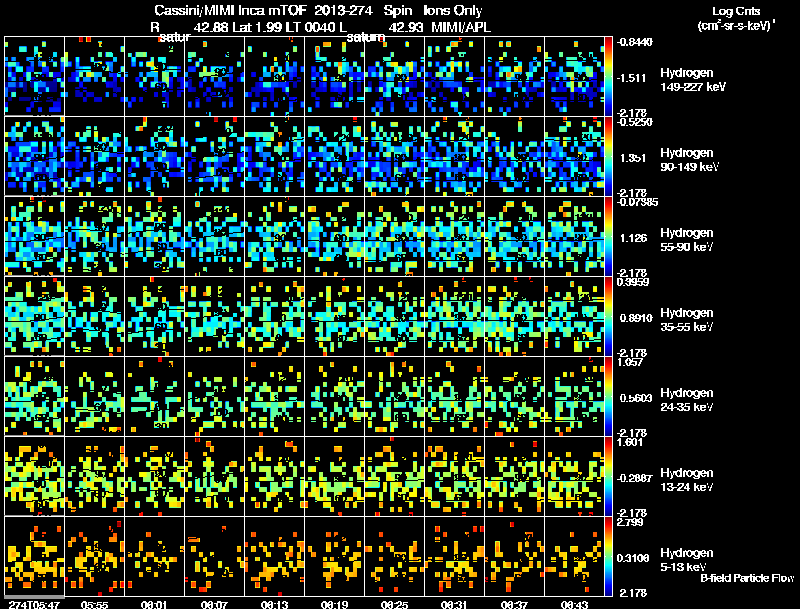The height and width of the screenshot is (609, 800).
Task: Select the 06:31 time label
Action: pyautogui.click(x=454, y=605)
